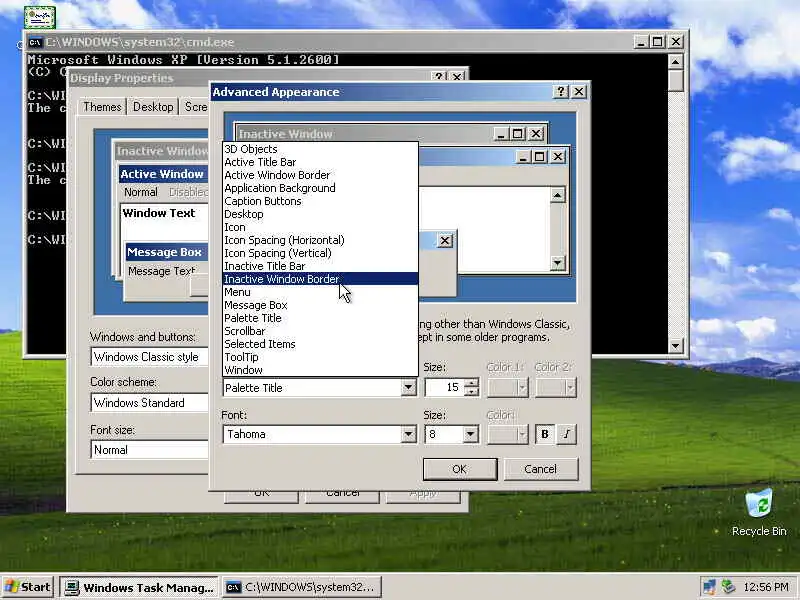The height and width of the screenshot is (600, 800).
Task: Click the Advanced Appearance help question mark
Action: point(561,92)
